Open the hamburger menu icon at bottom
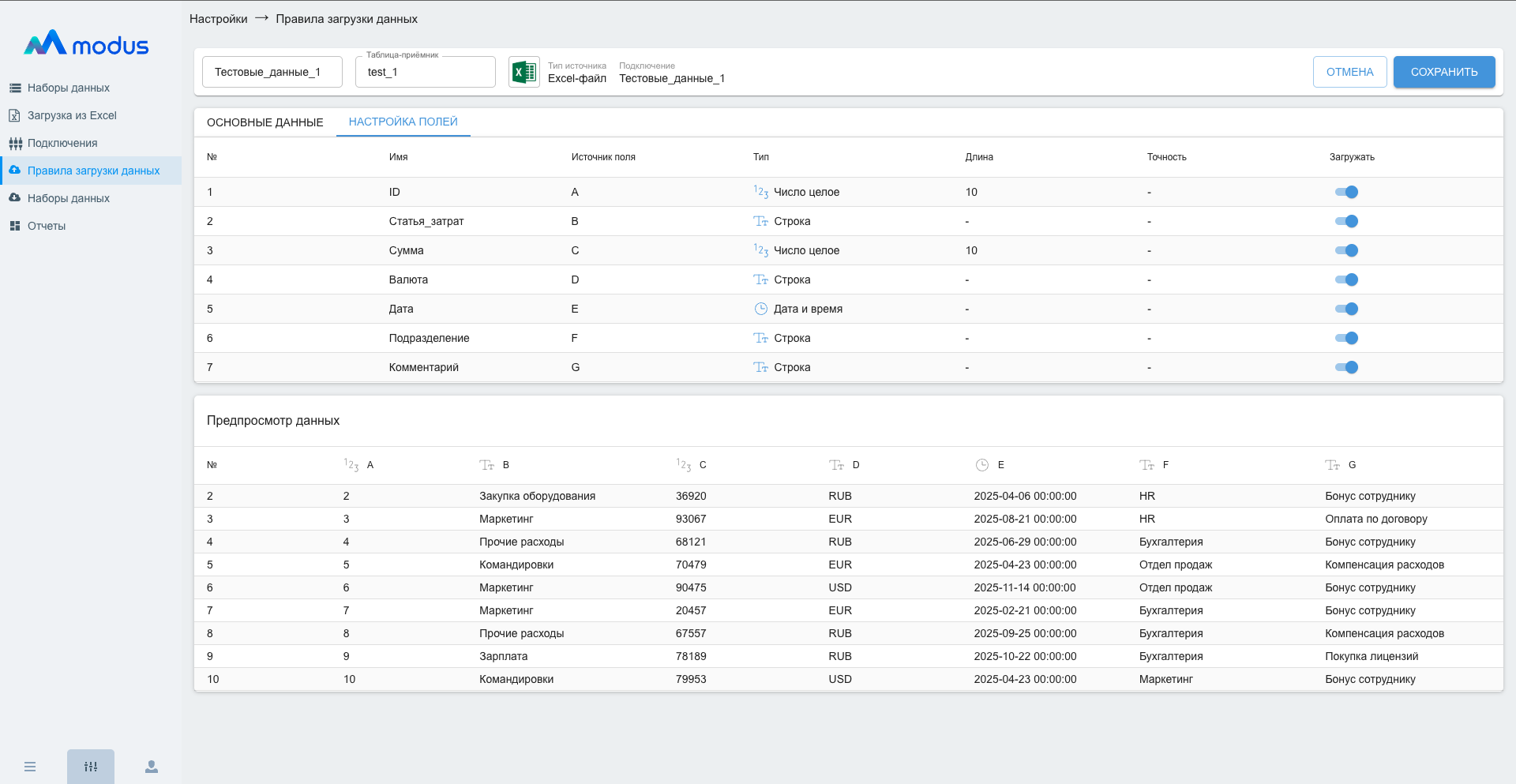The height and width of the screenshot is (784, 1516). 30,767
